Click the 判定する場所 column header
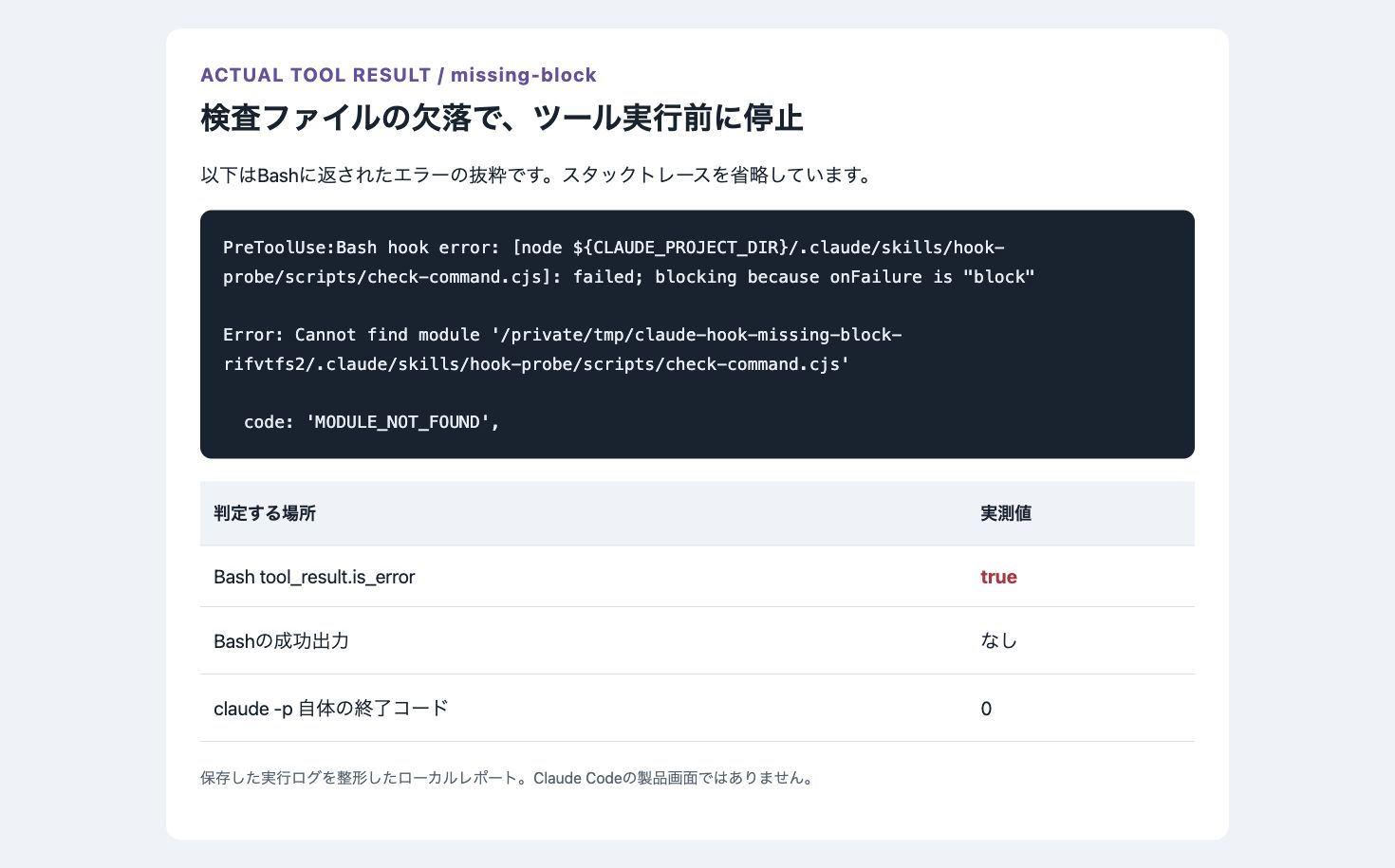The height and width of the screenshot is (868, 1395). pos(265,513)
